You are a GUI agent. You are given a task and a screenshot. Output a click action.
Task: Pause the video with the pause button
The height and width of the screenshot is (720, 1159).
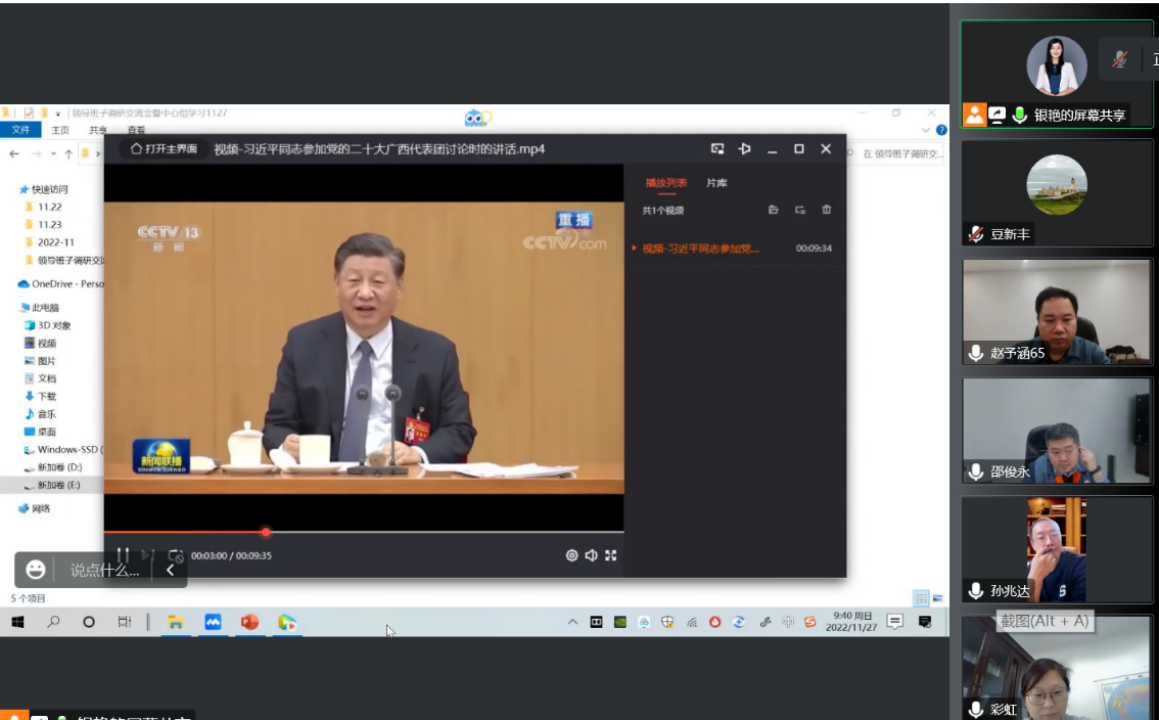[123, 555]
